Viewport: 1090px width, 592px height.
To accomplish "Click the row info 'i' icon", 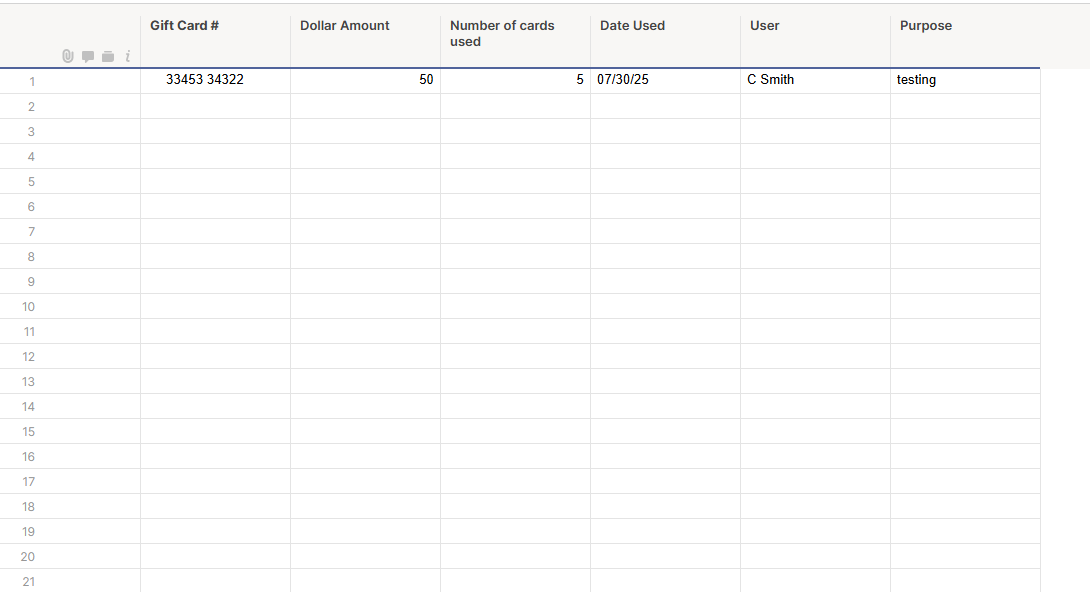I will point(128,56).
